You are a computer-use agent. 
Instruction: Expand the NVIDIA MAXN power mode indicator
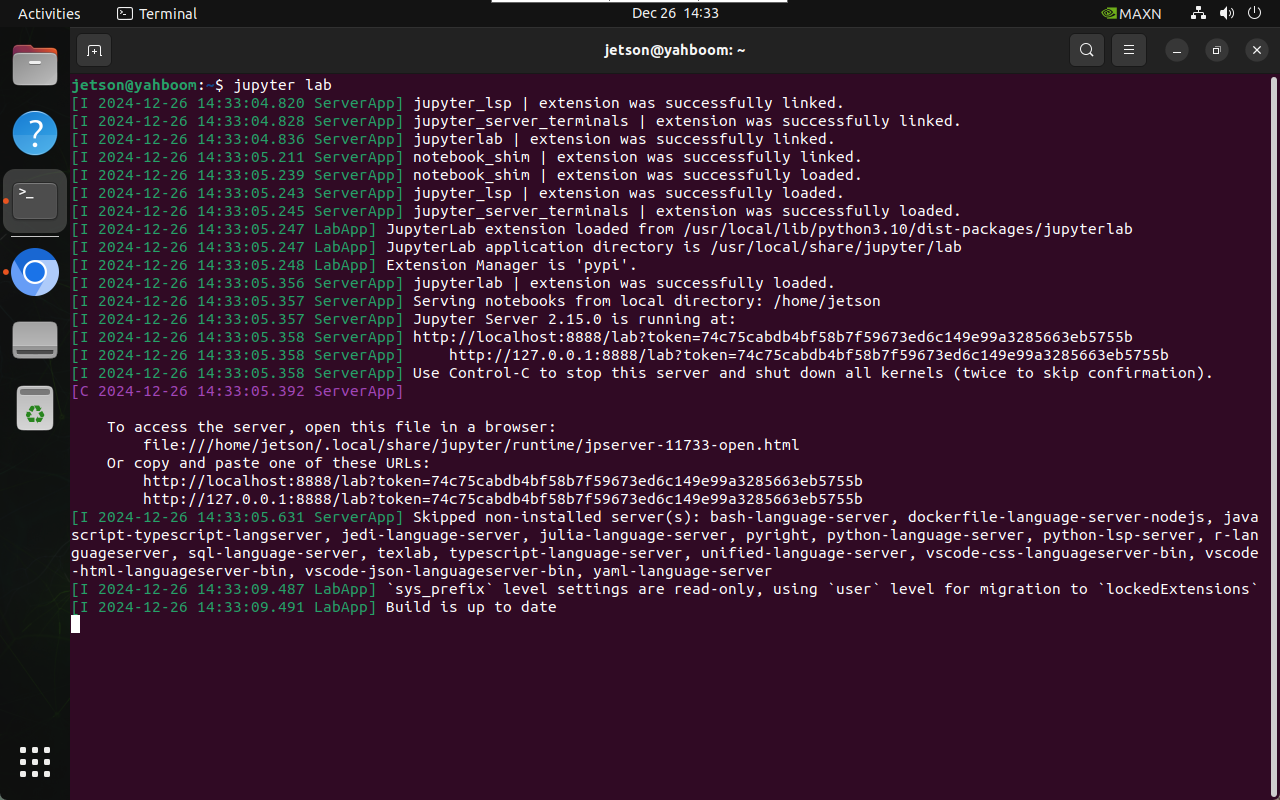click(1130, 13)
